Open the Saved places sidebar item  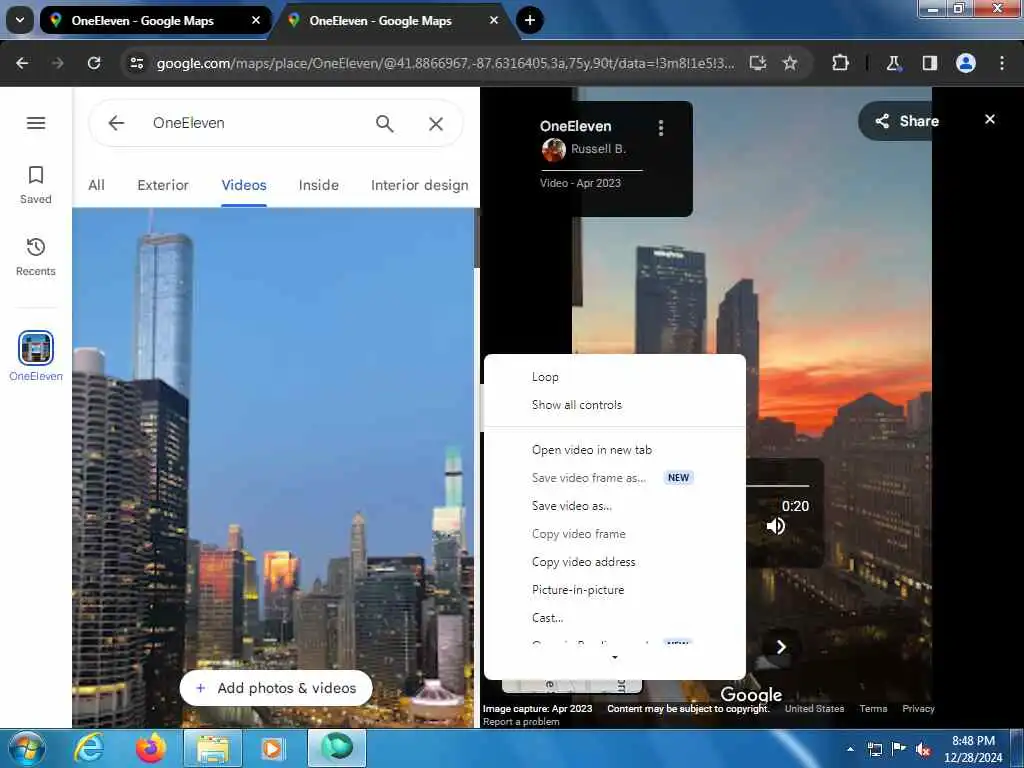(x=36, y=185)
